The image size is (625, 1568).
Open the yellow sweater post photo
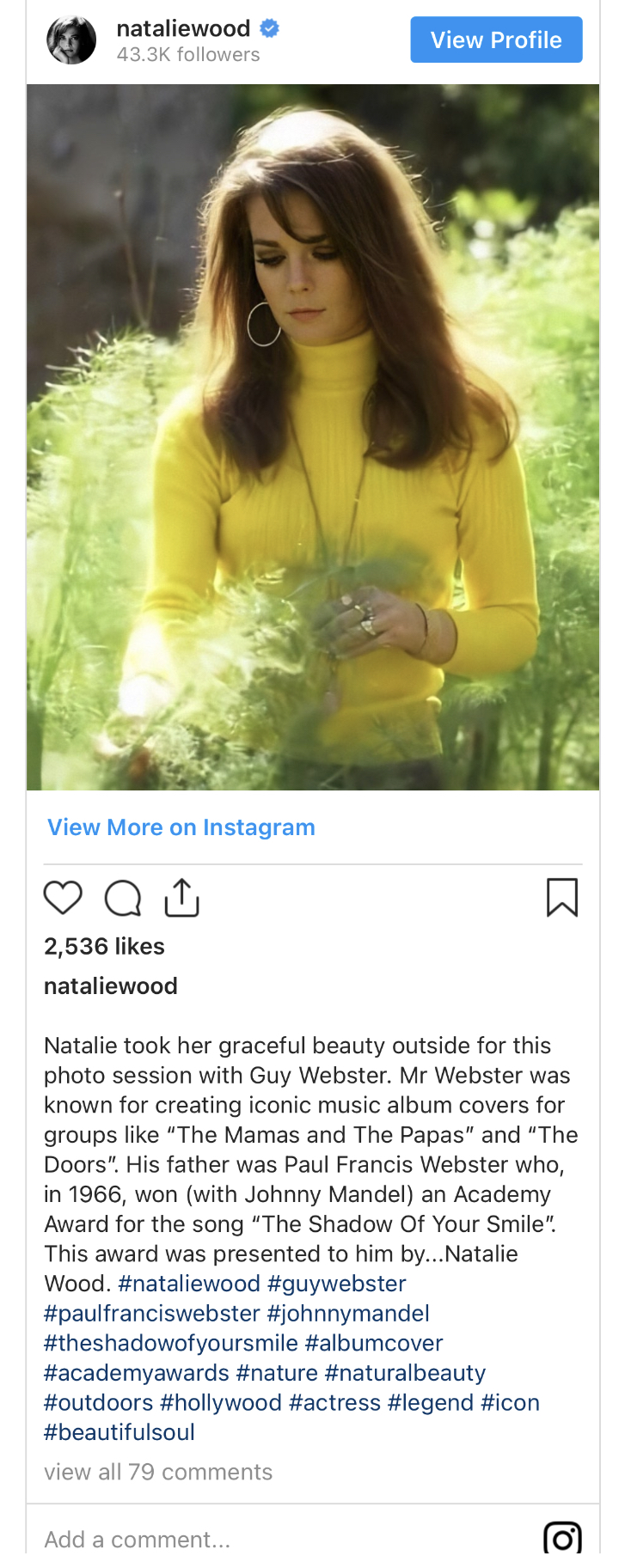313,436
